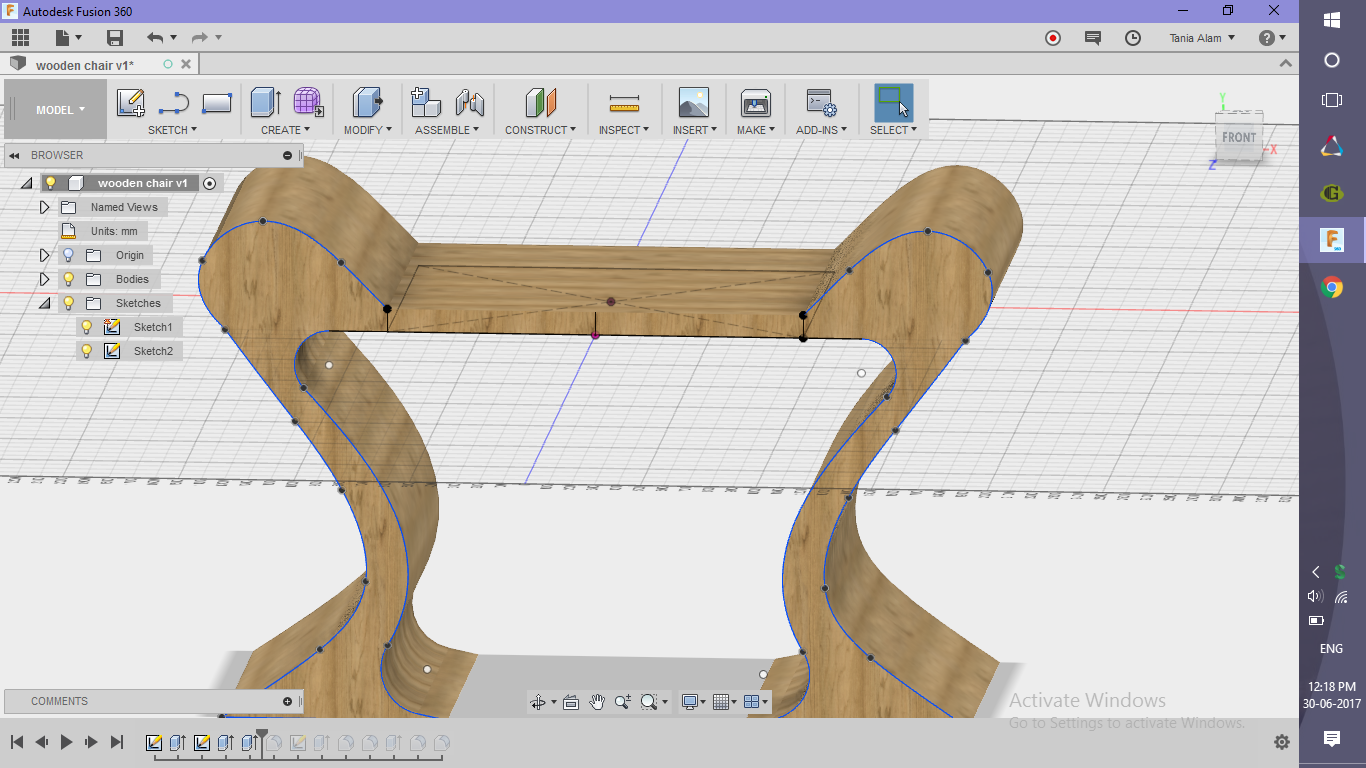
Task: Click the timeline history marker
Action: coord(262,740)
